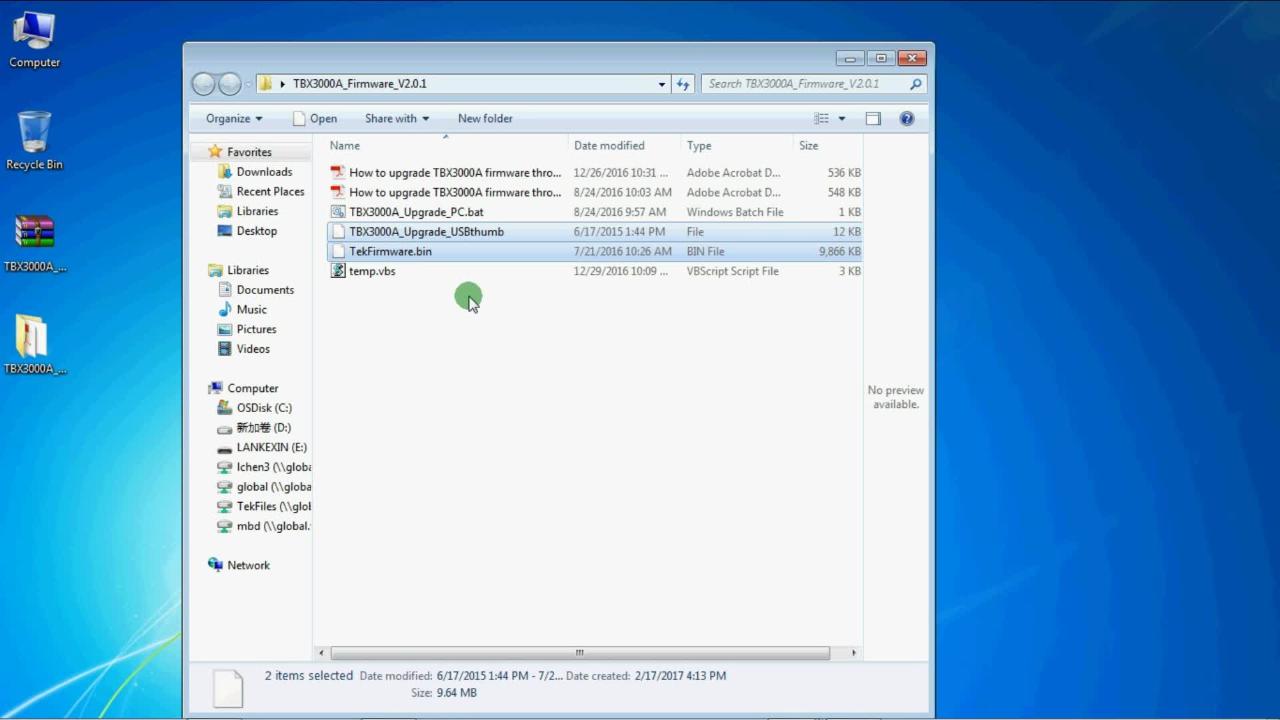1280x720 pixels.
Task: Select the mbd network drive
Action: 273,526
